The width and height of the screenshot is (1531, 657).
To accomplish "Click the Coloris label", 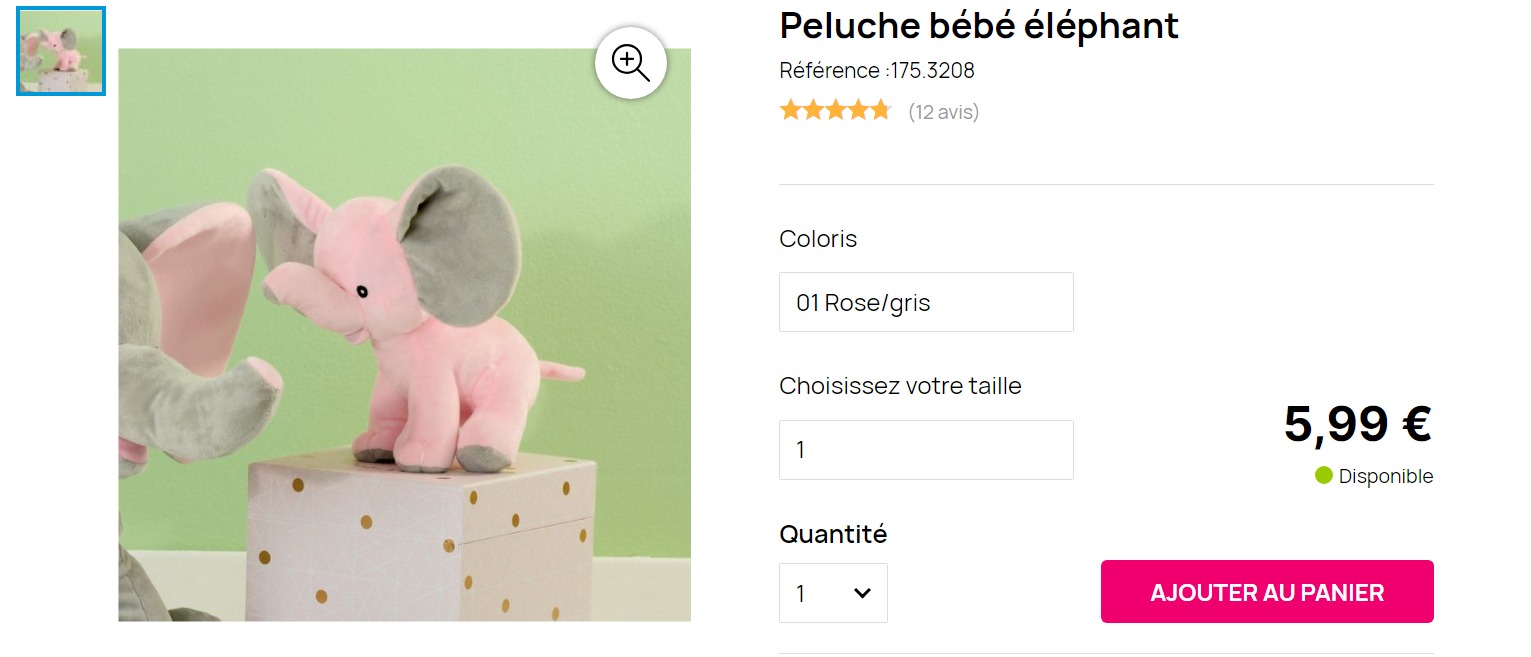I will coord(818,239).
